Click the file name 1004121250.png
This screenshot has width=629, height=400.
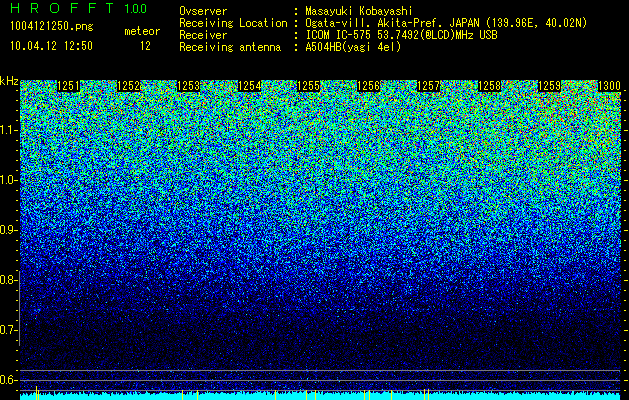coord(52,26)
